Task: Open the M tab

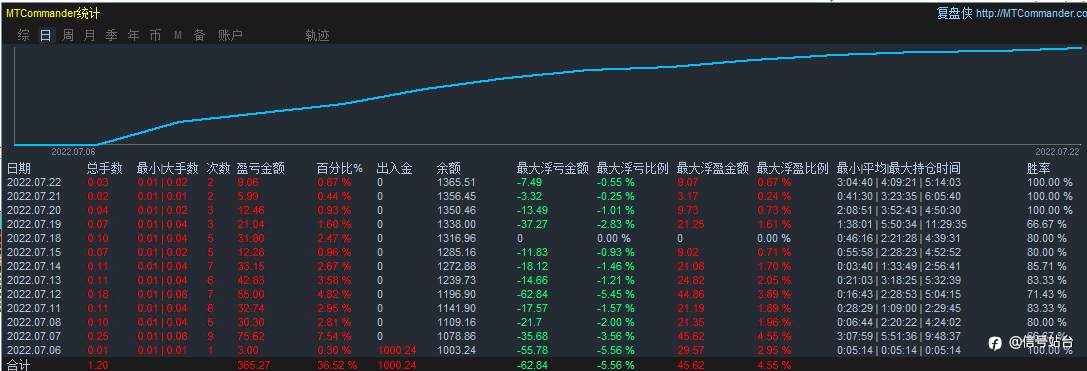Action: click(x=177, y=36)
